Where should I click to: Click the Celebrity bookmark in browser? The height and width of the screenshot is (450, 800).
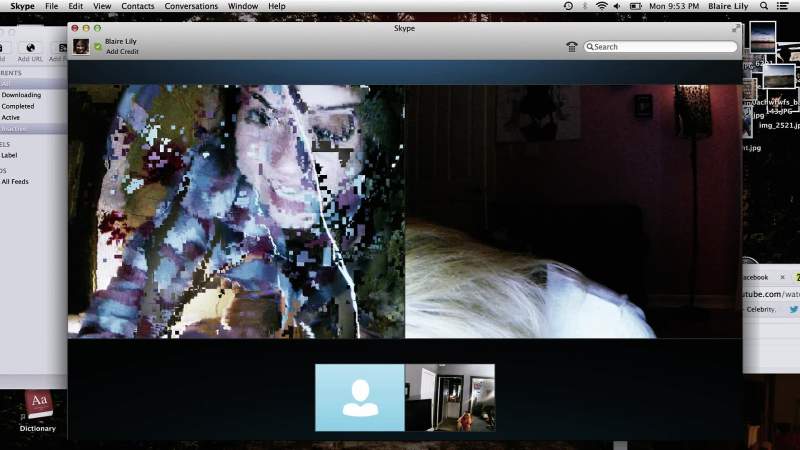tap(761, 310)
